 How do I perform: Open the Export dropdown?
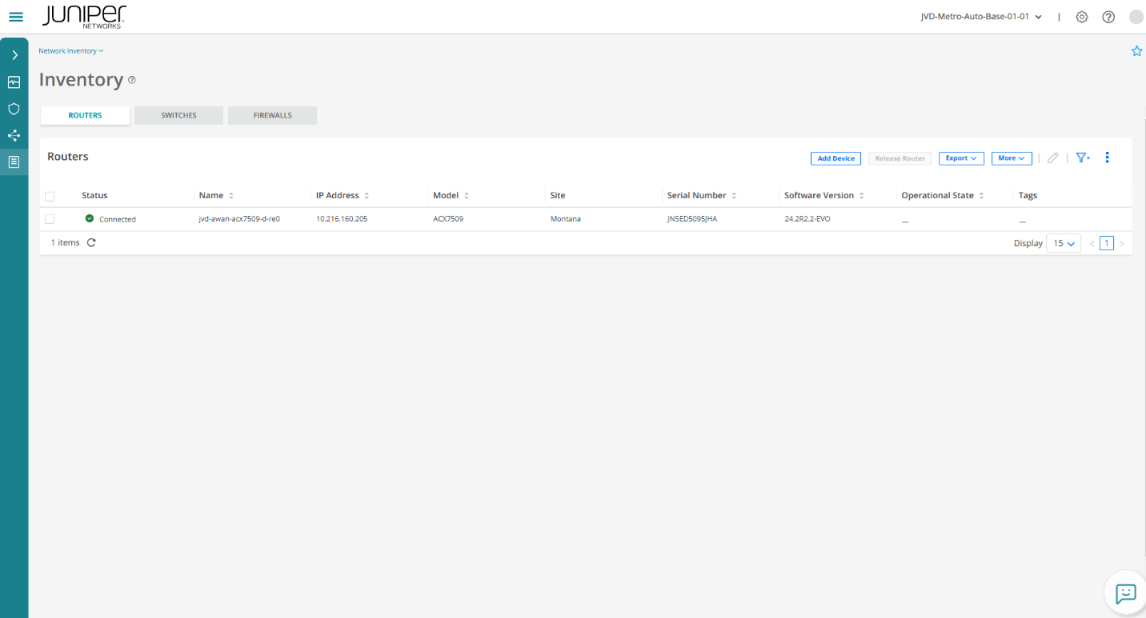961,159
